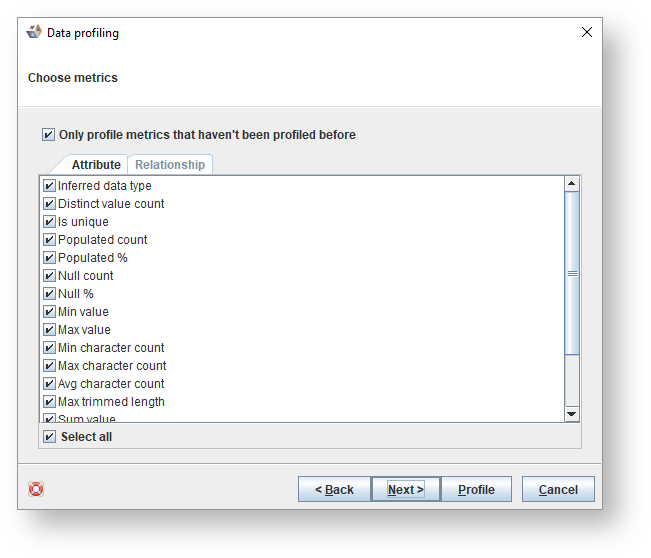This screenshot has height=558, width=651.
Task: Cancel the data profiling dialog
Action: (x=558, y=489)
